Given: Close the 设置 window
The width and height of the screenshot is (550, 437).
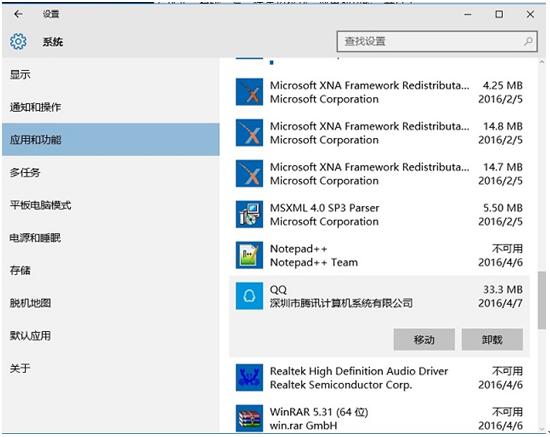Looking at the screenshot, I should [x=530, y=14].
